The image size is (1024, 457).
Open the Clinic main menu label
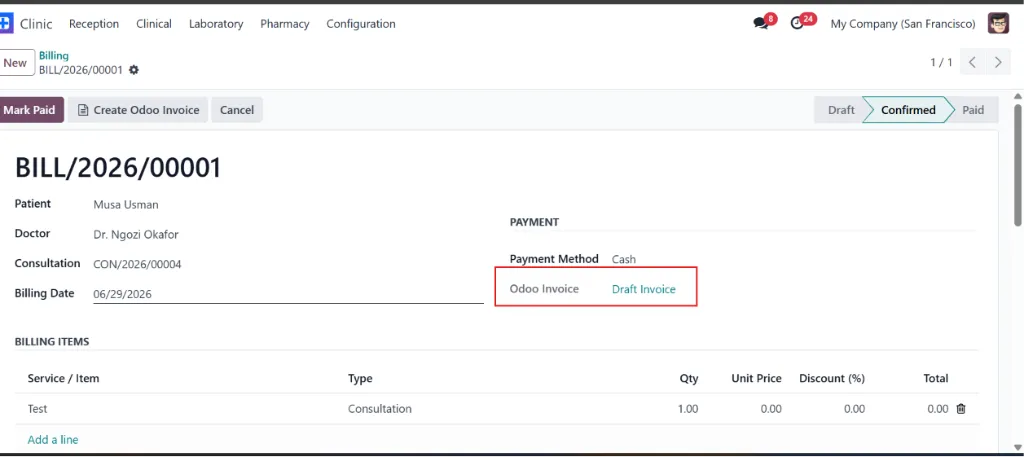point(36,24)
